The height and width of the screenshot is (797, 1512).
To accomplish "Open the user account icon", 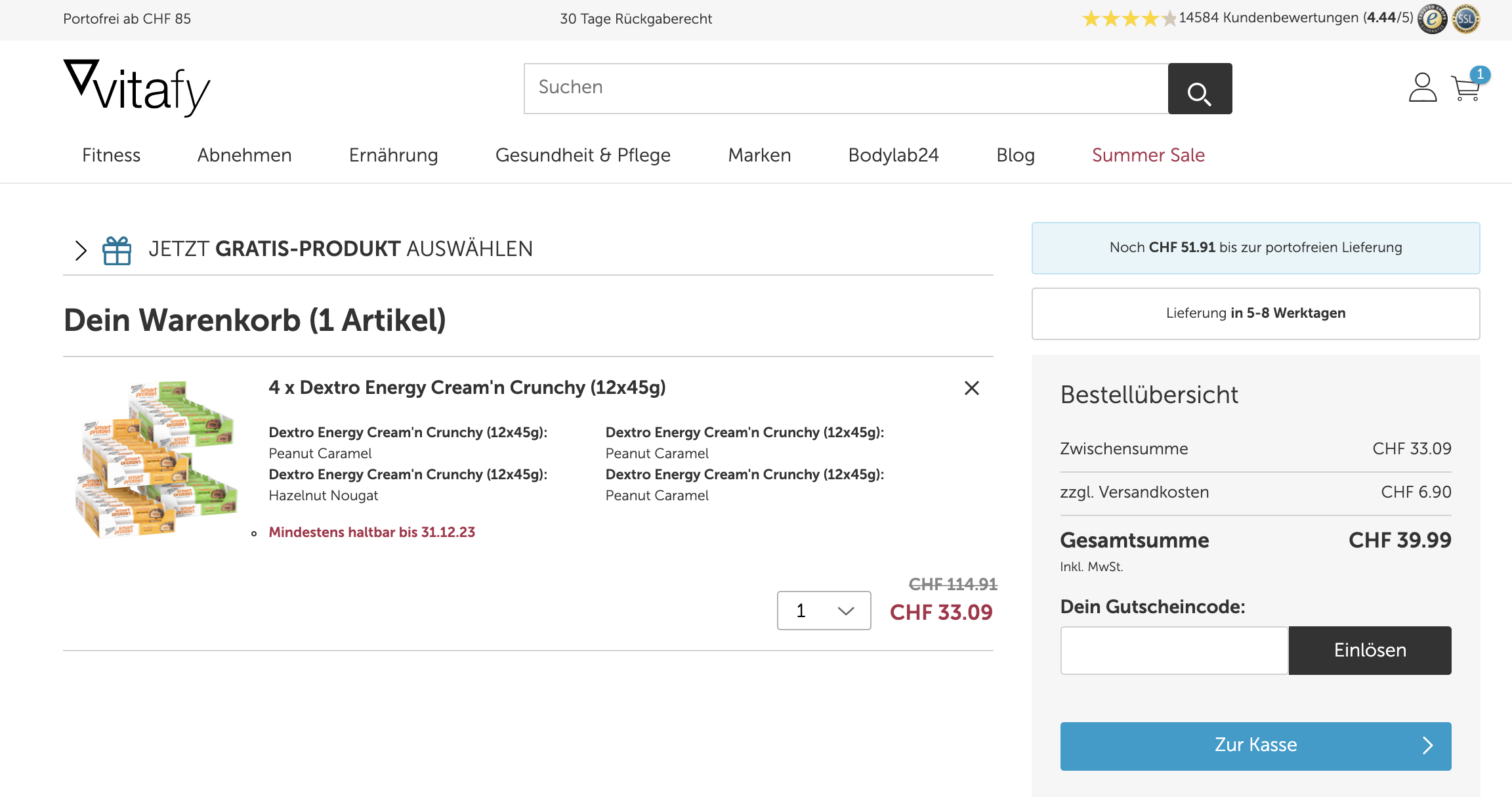I will point(1422,88).
